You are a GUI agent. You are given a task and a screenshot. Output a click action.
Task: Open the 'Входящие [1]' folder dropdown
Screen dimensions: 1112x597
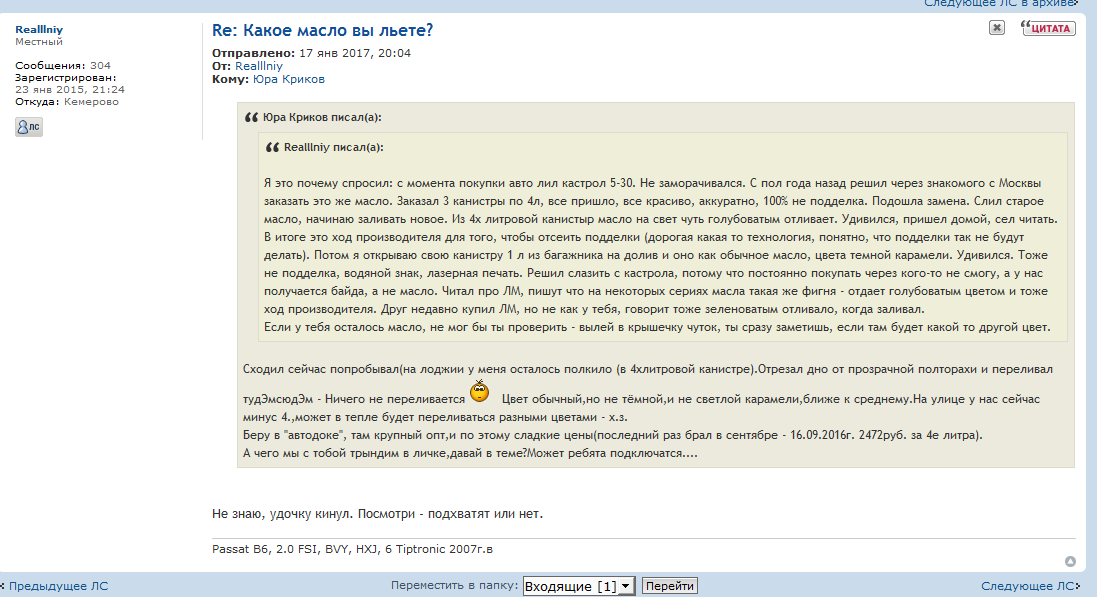coord(578,586)
